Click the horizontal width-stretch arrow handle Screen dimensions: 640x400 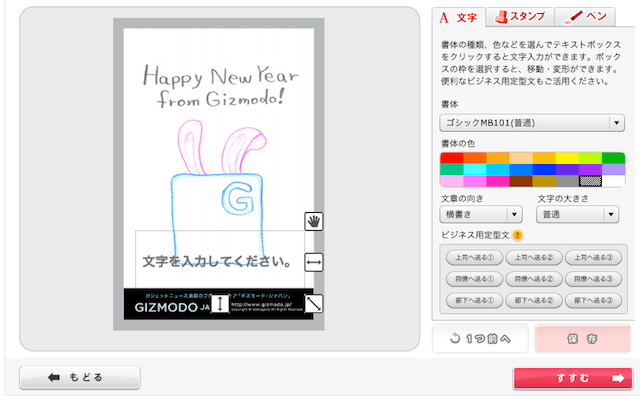(313, 262)
